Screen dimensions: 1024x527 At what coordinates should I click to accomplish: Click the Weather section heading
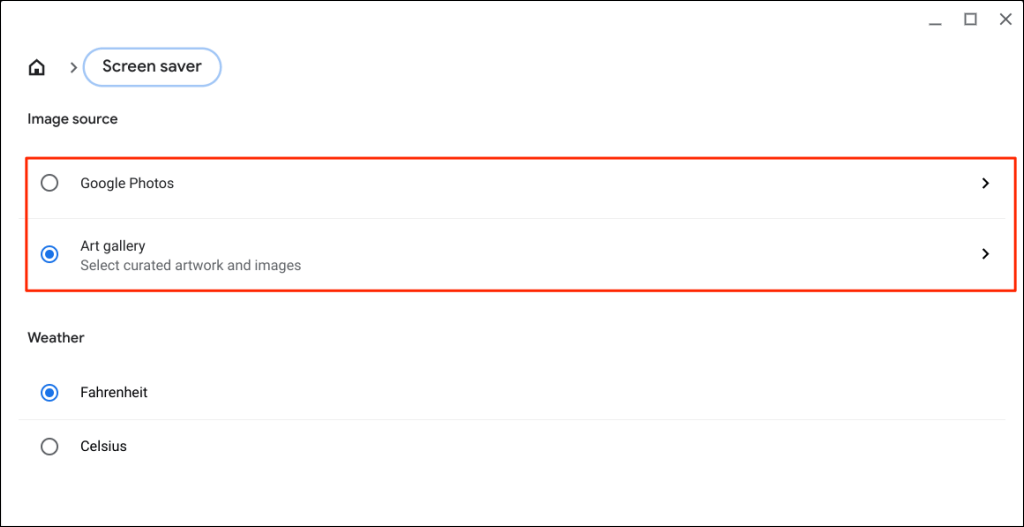pyautogui.click(x=56, y=338)
